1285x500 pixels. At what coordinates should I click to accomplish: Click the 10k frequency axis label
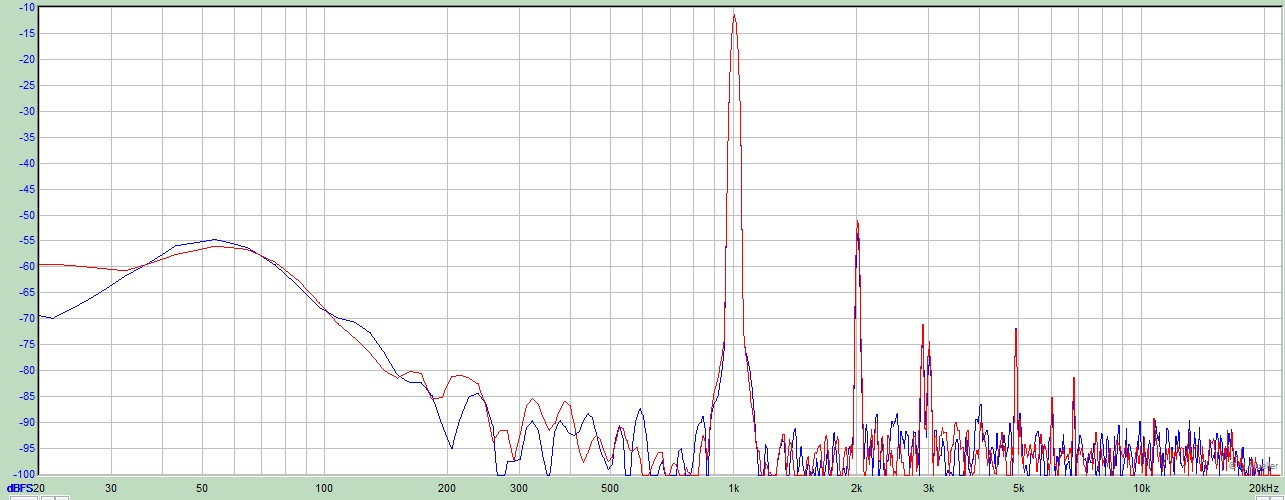(1141, 488)
